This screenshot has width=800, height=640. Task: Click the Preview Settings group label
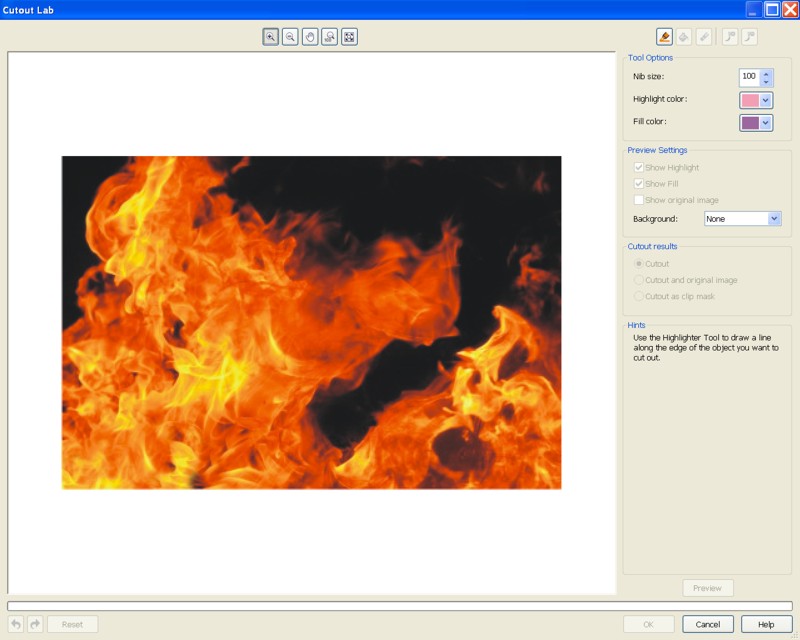tap(657, 150)
